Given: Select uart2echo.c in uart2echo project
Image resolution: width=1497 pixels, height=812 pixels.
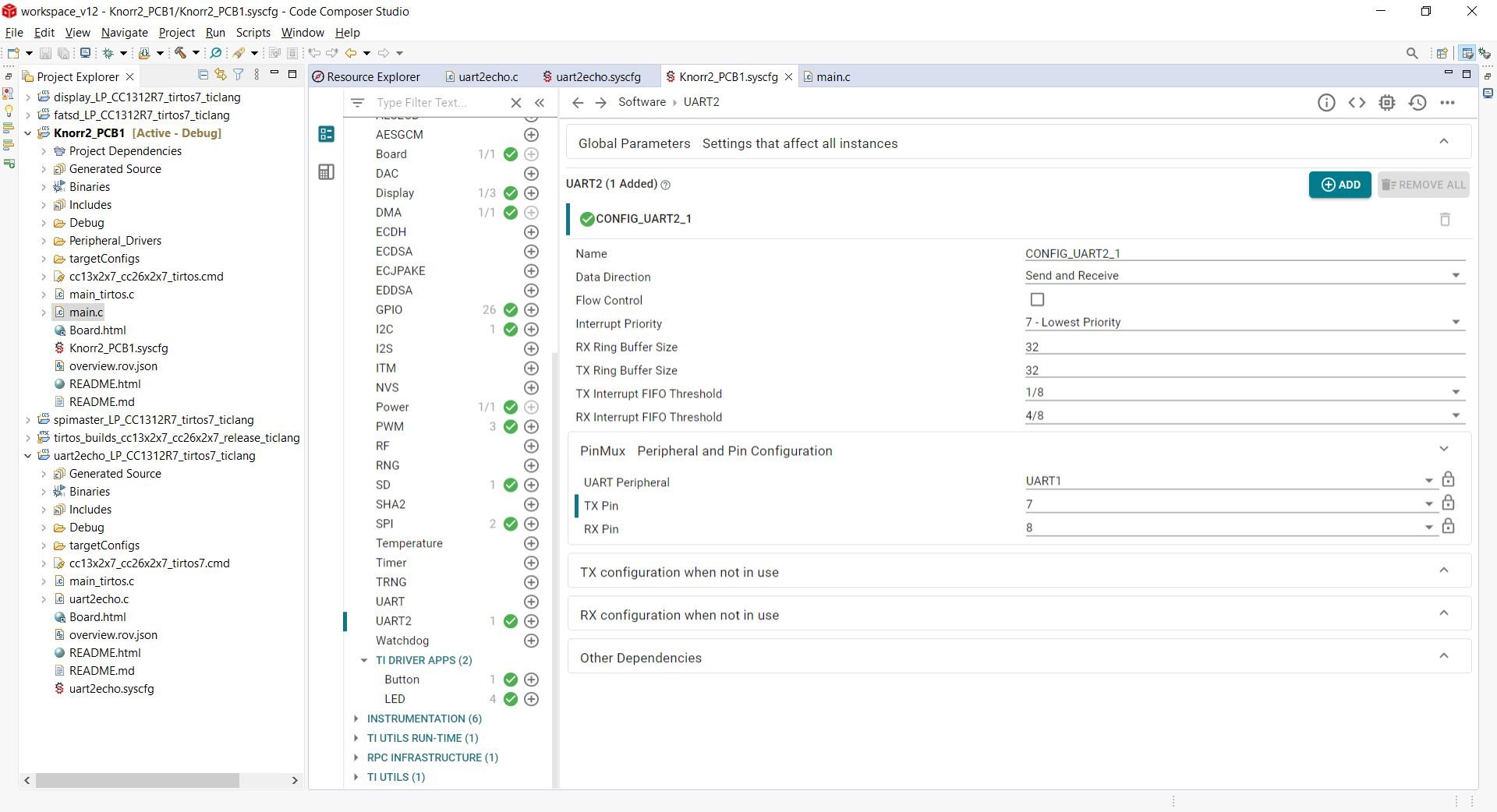Looking at the screenshot, I should (98, 599).
